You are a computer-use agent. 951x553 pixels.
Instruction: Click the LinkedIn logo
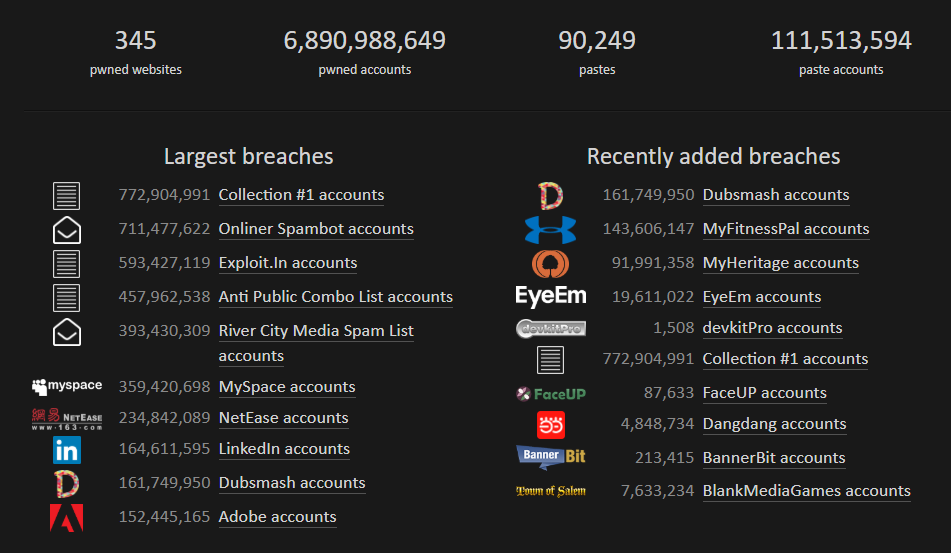[x=67, y=450]
